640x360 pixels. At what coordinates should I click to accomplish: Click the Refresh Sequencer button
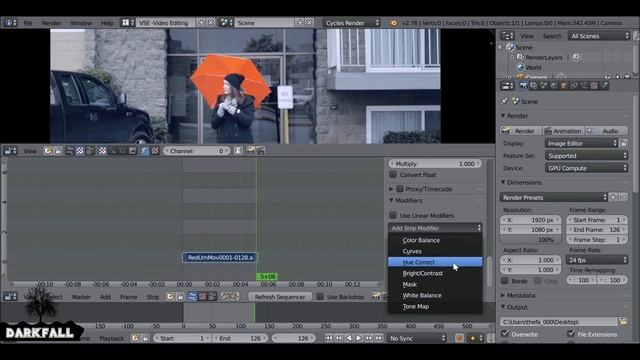(x=280, y=297)
